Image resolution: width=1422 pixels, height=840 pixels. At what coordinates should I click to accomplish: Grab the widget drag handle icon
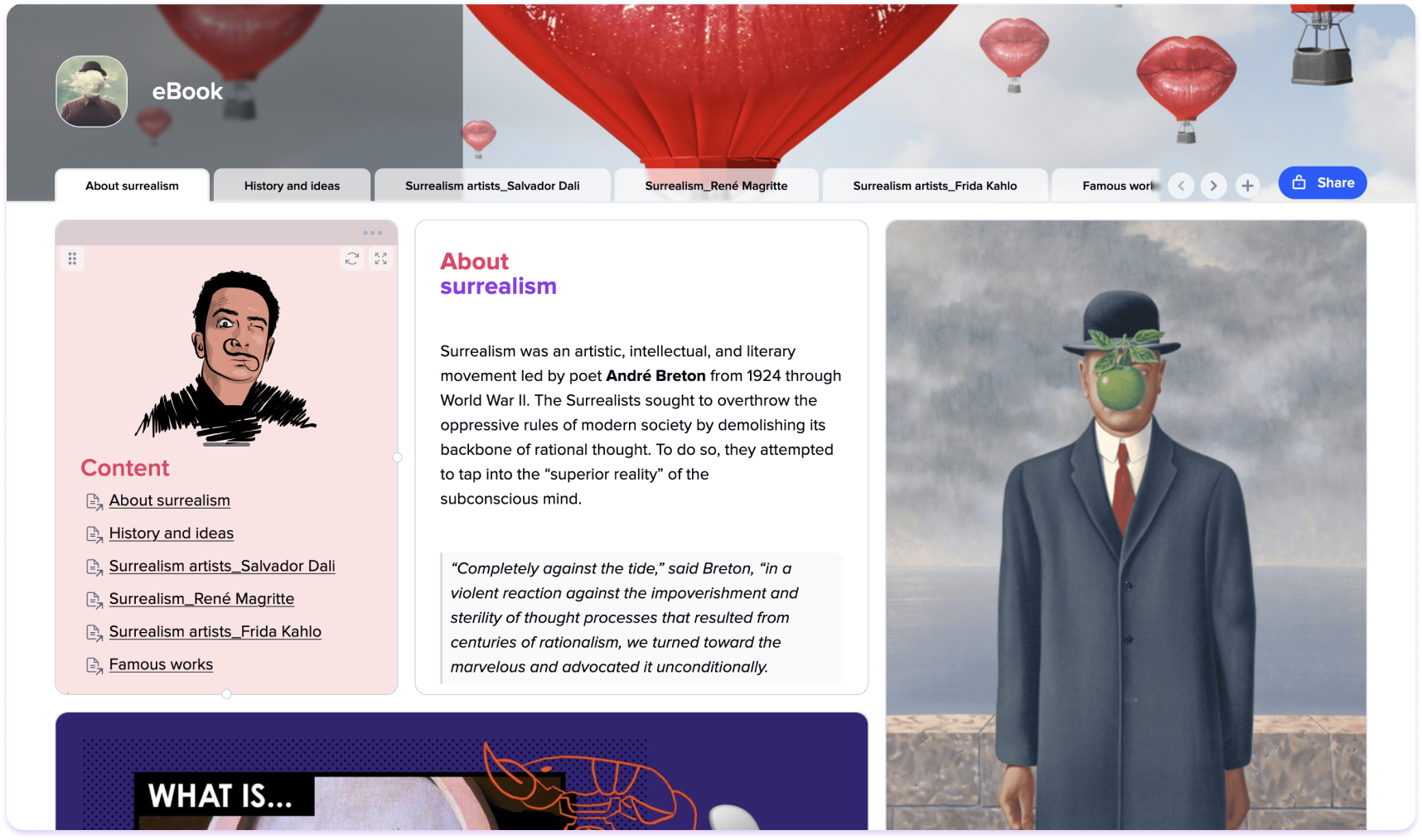[72, 258]
